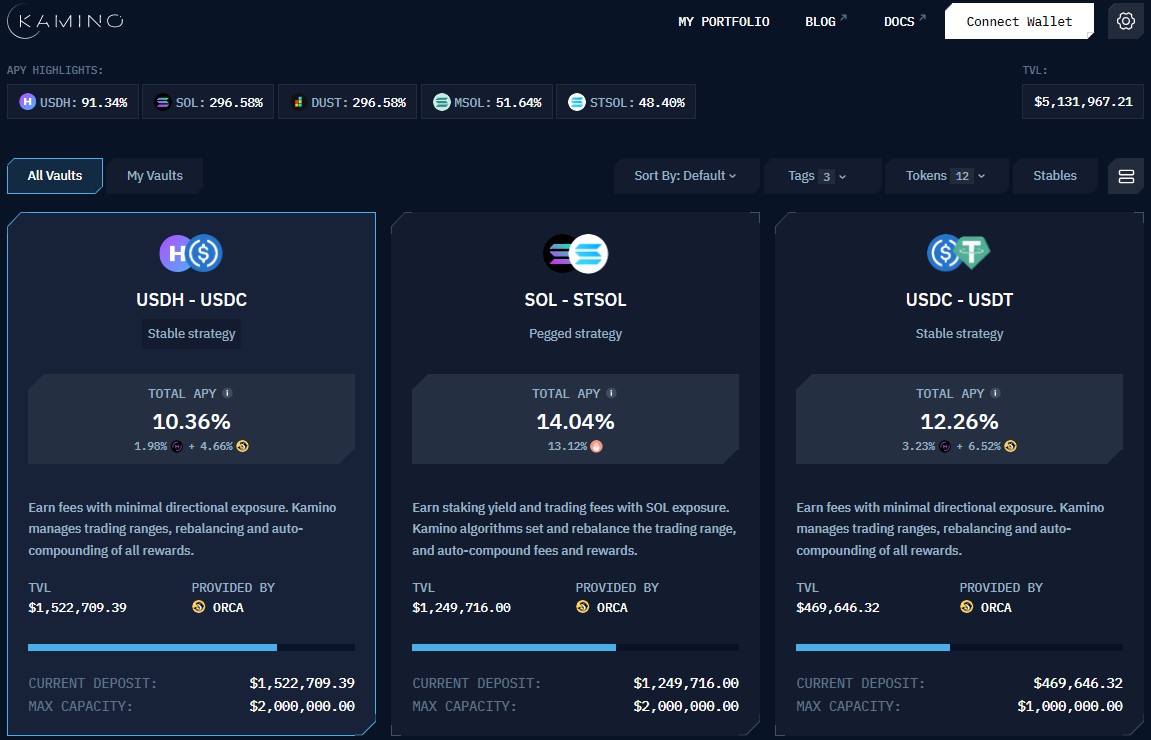
Task: Click the TVL amount $469,646.32 under USDC-USDT
Action: click(x=838, y=608)
